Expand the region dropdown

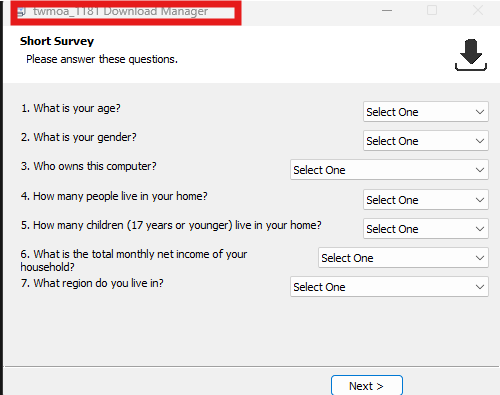click(389, 287)
